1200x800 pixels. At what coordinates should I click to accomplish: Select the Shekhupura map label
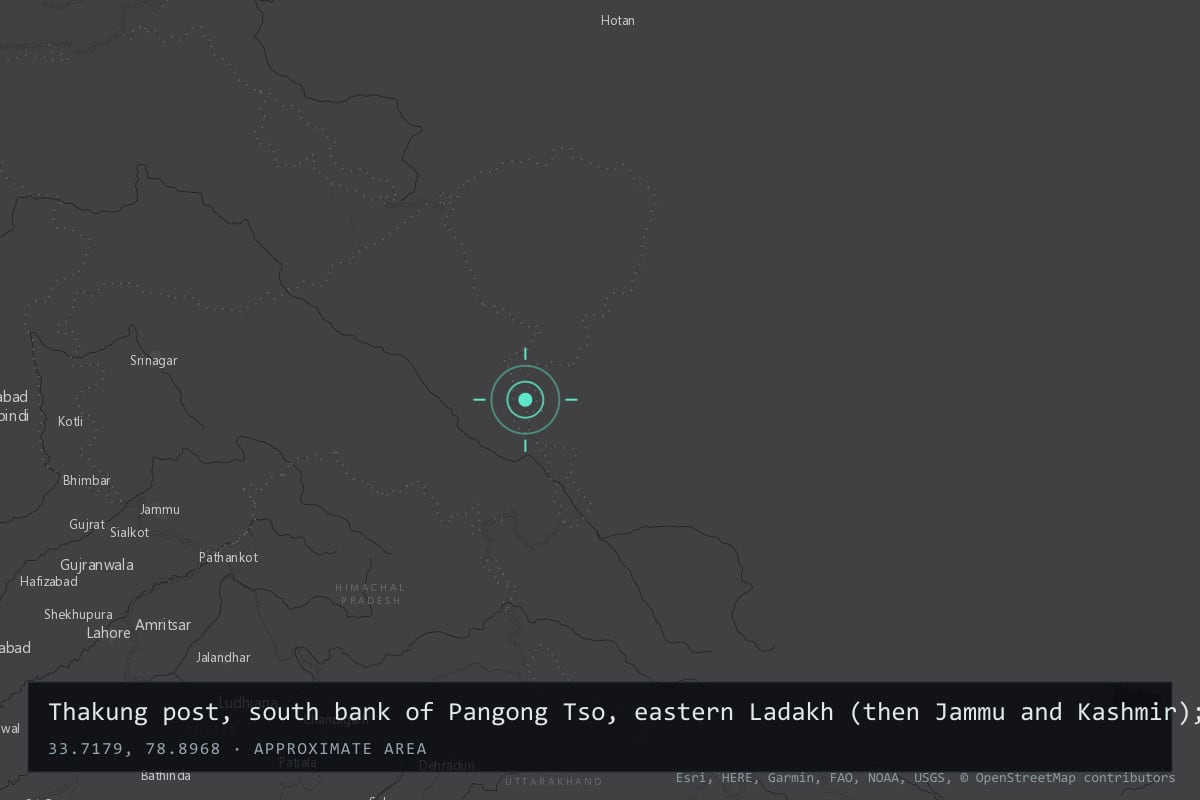pos(78,614)
